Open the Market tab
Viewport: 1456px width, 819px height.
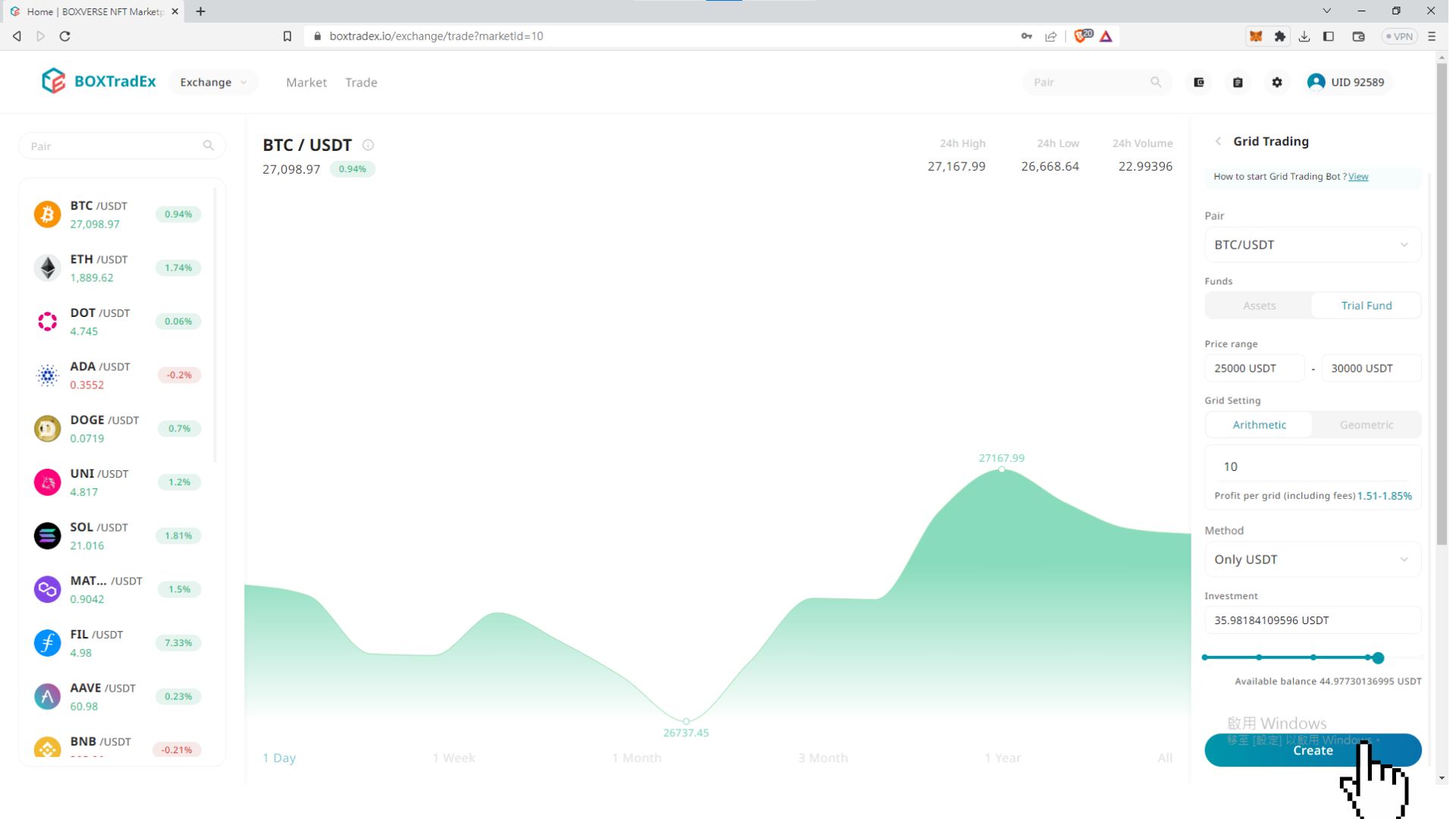tap(306, 82)
